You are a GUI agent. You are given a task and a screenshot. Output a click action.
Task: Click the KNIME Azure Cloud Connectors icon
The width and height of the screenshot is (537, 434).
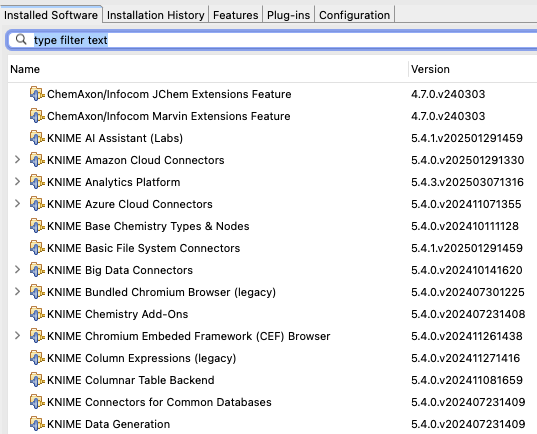(37, 204)
